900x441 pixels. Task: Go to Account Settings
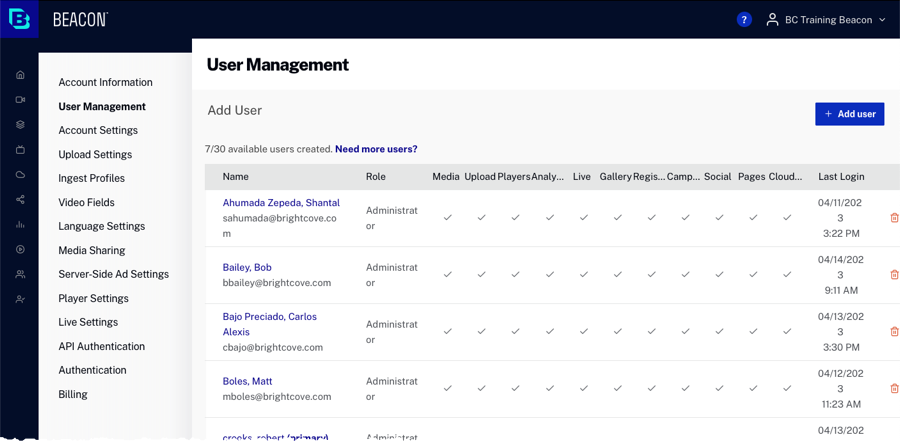point(98,130)
